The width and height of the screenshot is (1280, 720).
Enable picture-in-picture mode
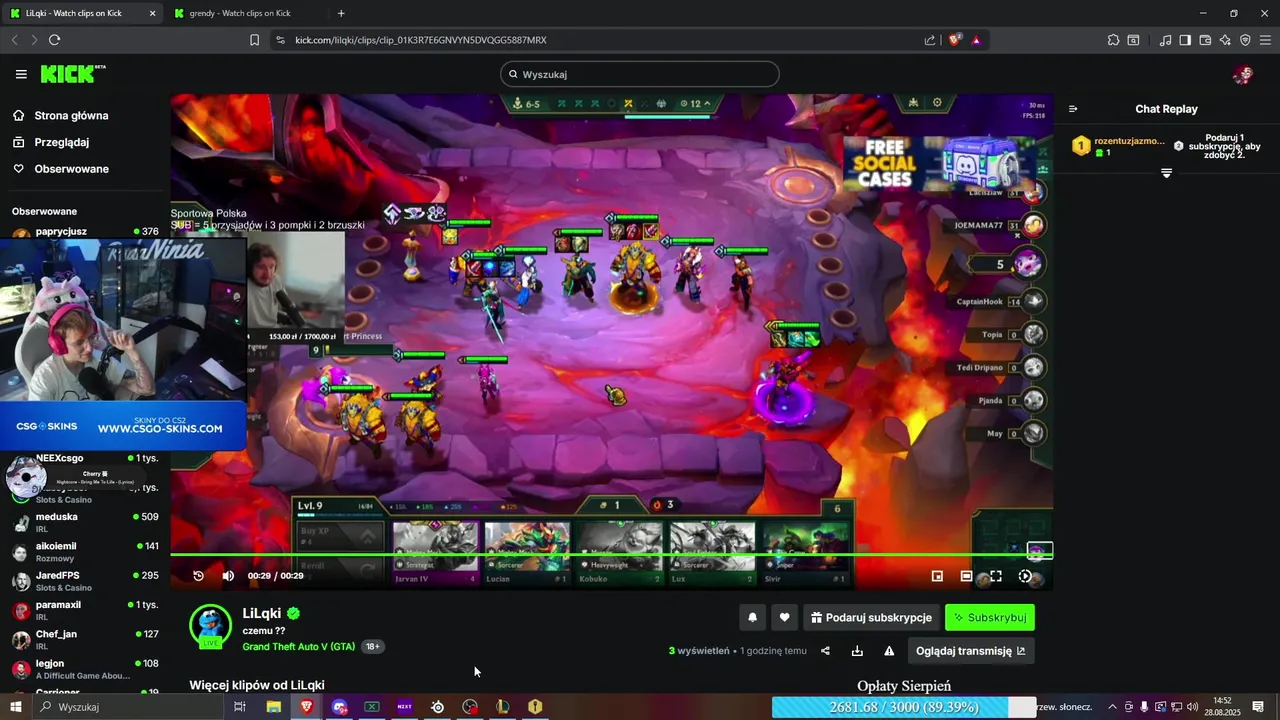937,576
